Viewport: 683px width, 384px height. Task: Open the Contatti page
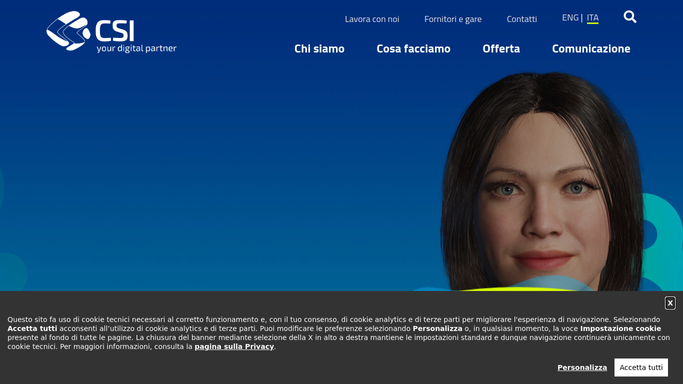(x=521, y=19)
